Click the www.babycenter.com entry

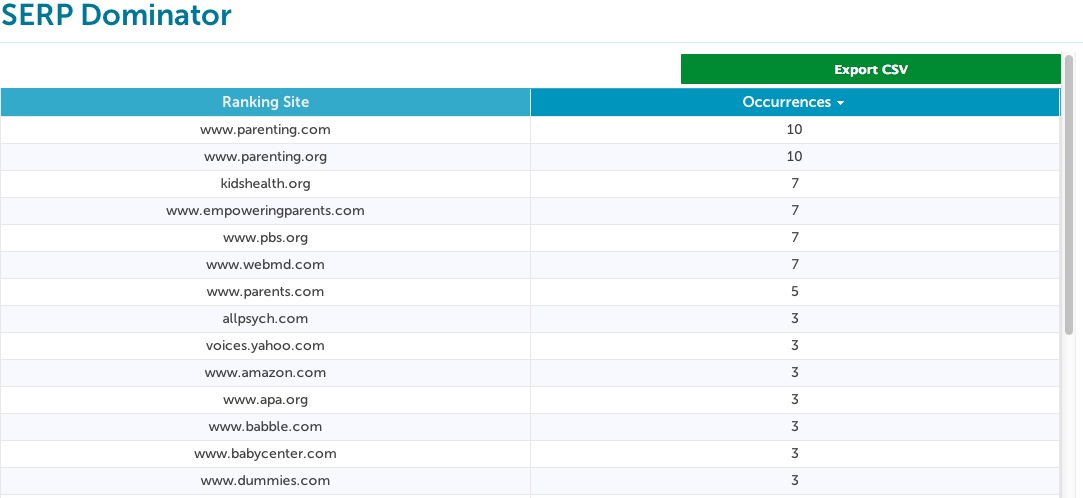pyautogui.click(x=265, y=454)
